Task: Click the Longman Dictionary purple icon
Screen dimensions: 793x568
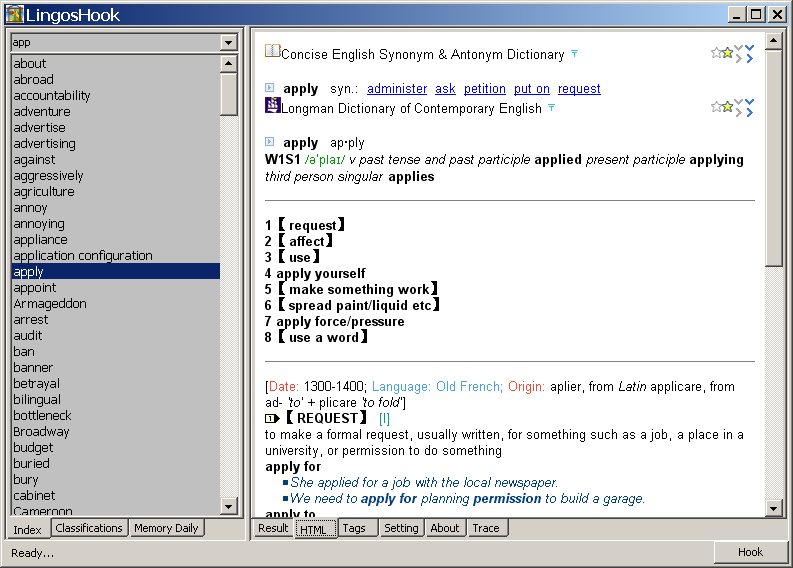Action: pyautogui.click(x=273, y=105)
